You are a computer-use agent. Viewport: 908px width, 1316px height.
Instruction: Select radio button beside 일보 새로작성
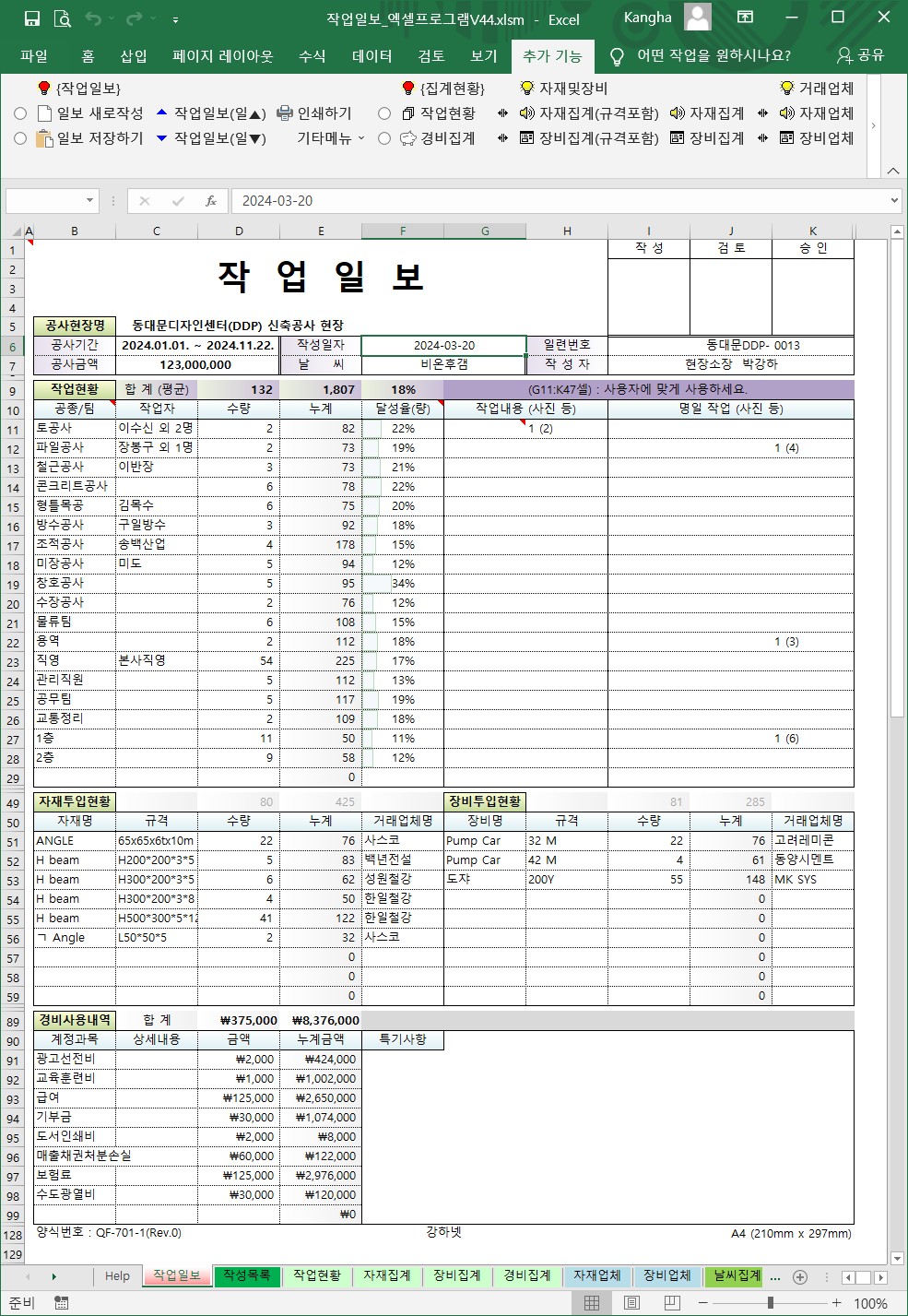point(20,113)
